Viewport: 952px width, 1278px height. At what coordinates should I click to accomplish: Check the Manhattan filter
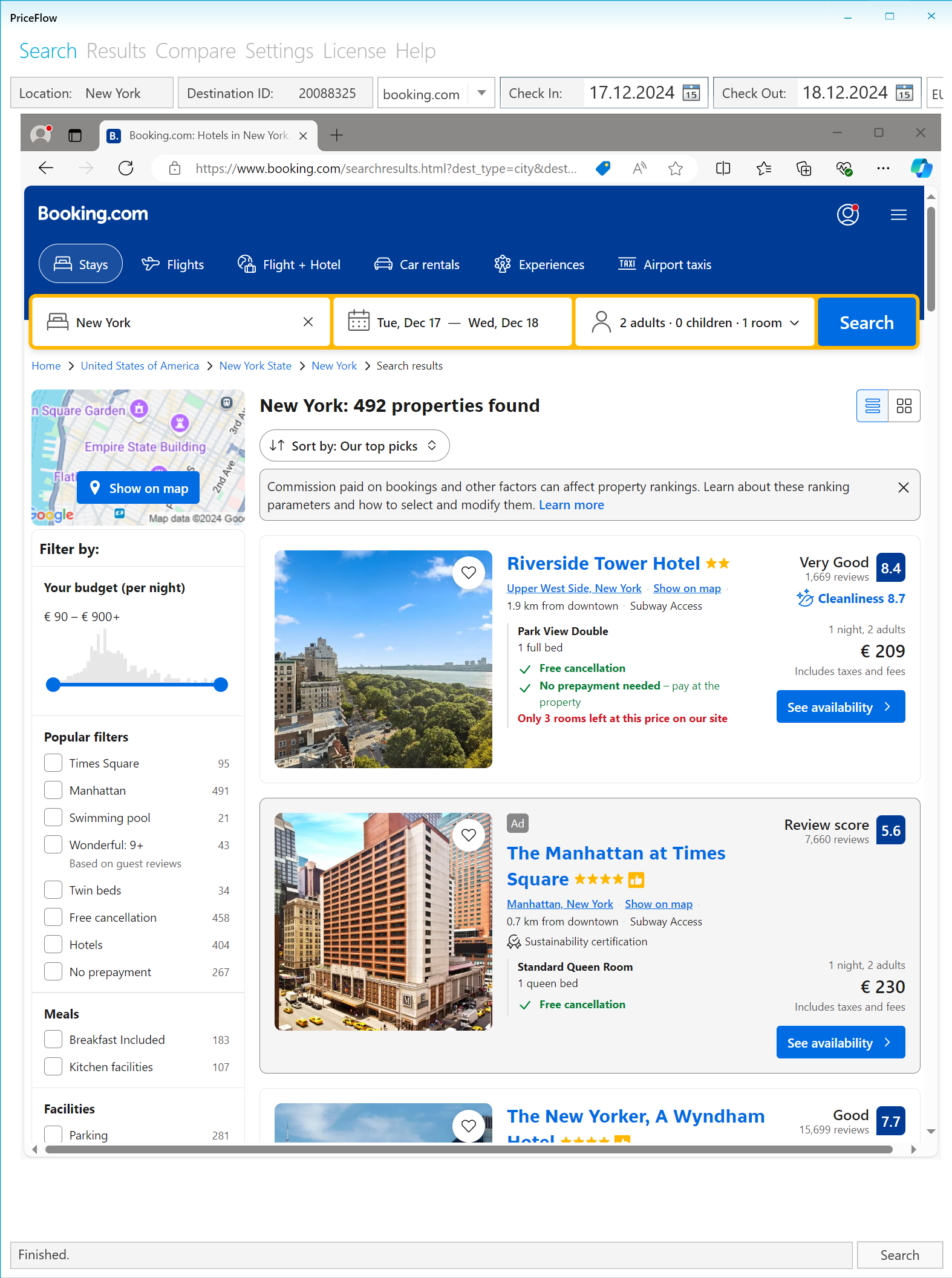(53, 790)
